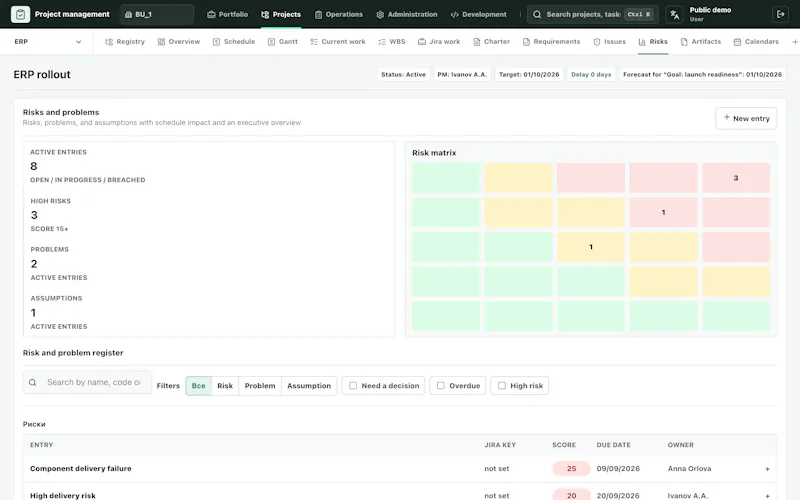Click the Assumptions count 1
The height and width of the screenshot is (500, 800).
click(x=33, y=313)
